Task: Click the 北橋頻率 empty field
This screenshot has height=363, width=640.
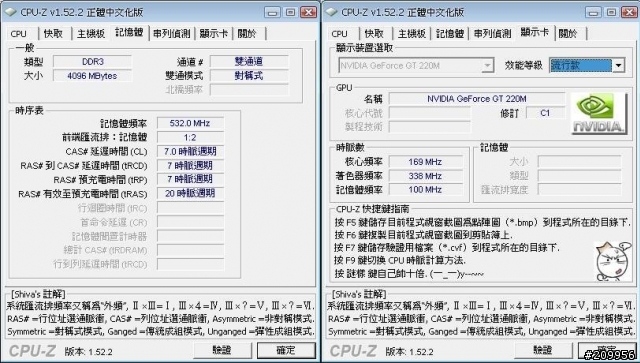Action: coord(249,90)
